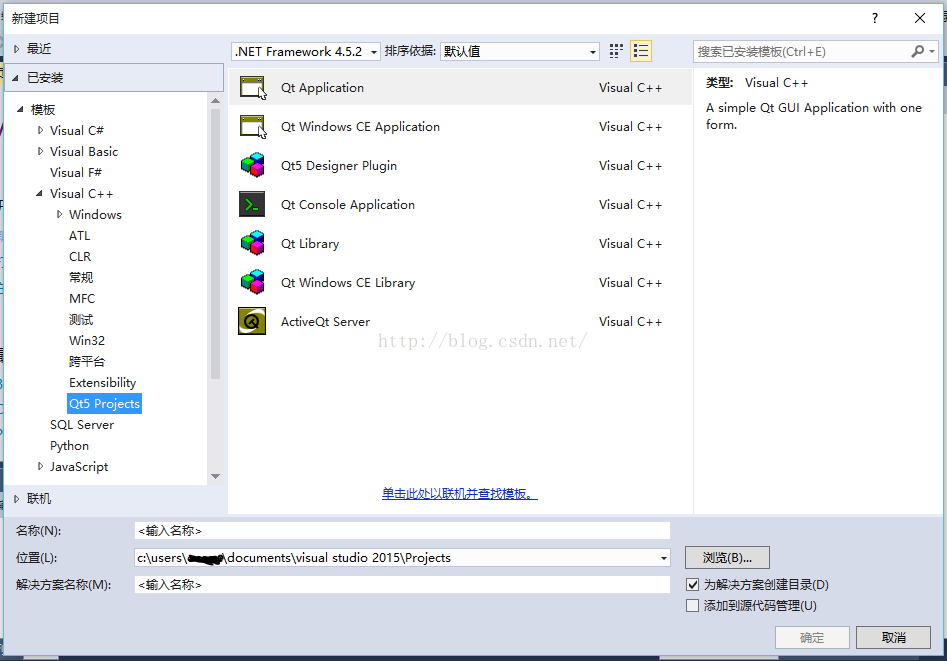The image size is (947, 661).
Task: Click the template tree scrollbar thumb
Action: [216, 245]
